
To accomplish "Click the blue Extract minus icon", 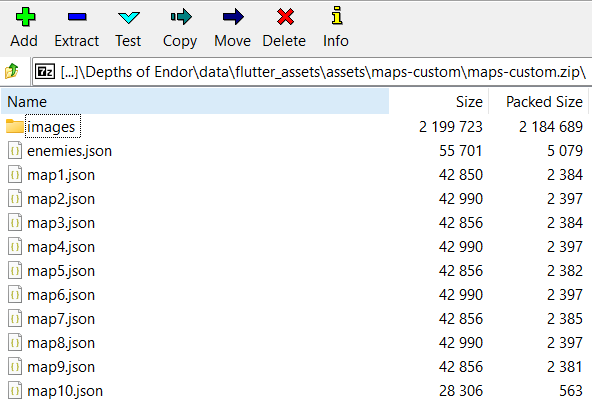I will [77, 17].
